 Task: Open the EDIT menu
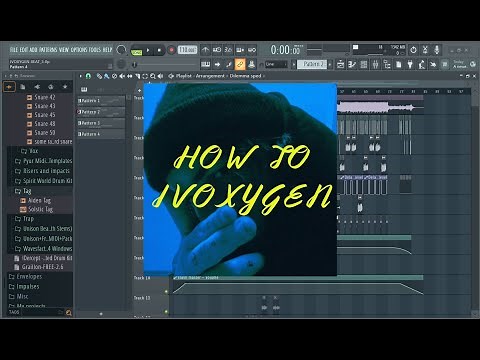pos(24,50)
